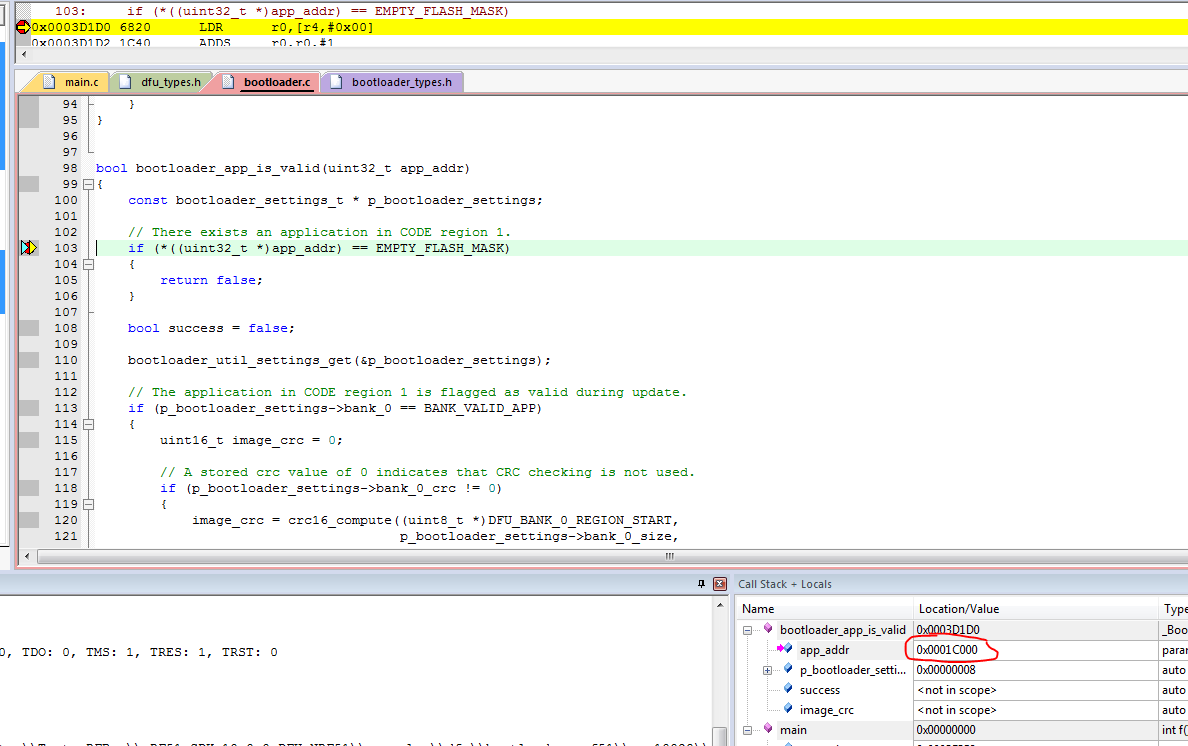Click line 110 bootloader_util_settings_get call
Image resolution: width=1188 pixels, height=746 pixels.
pos(339,361)
